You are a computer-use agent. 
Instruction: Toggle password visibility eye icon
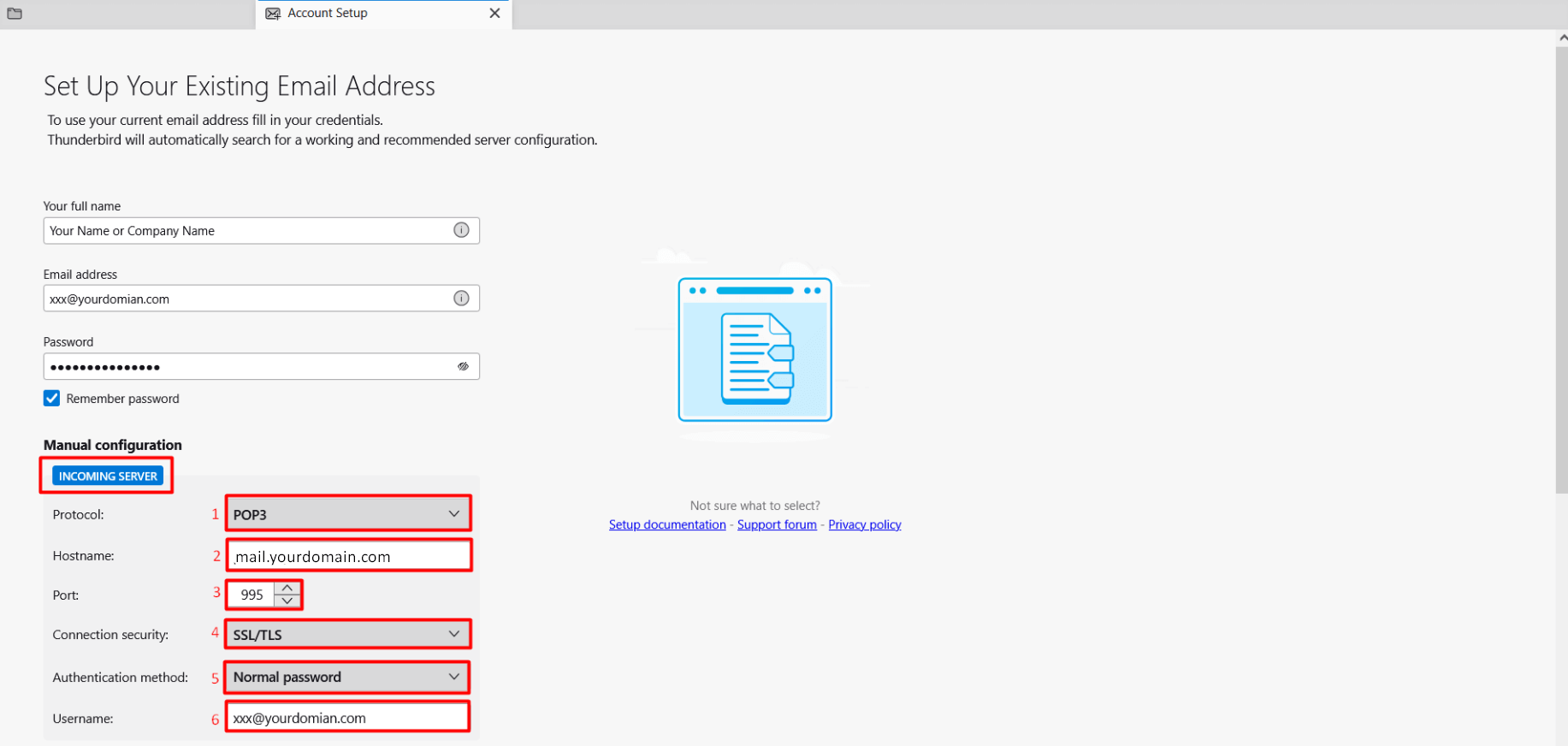(x=463, y=366)
